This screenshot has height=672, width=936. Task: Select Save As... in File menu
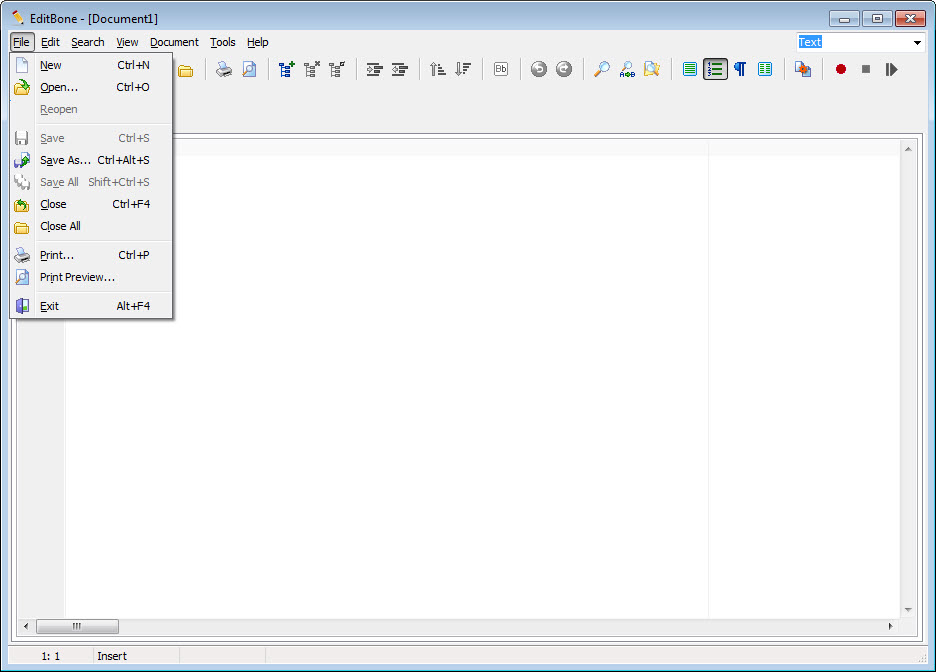pyautogui.click(x=91, y=160)
